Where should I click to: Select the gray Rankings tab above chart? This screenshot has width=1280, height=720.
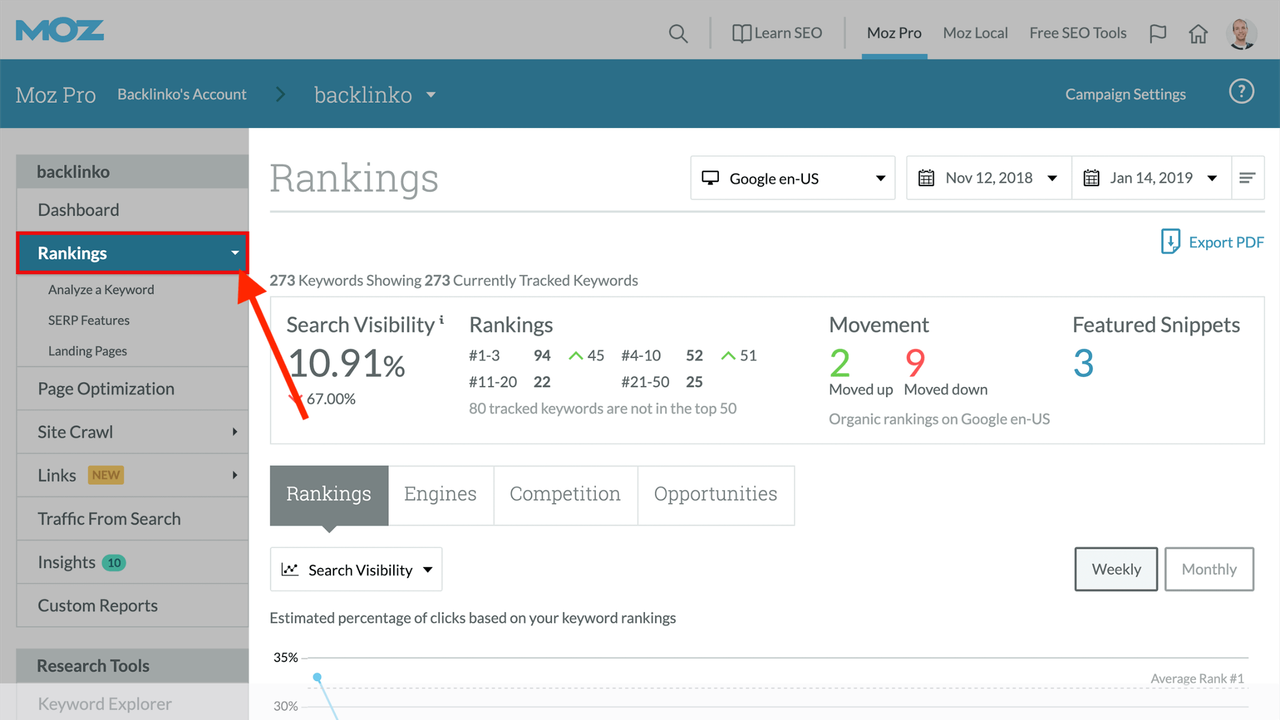click(329, 494)
